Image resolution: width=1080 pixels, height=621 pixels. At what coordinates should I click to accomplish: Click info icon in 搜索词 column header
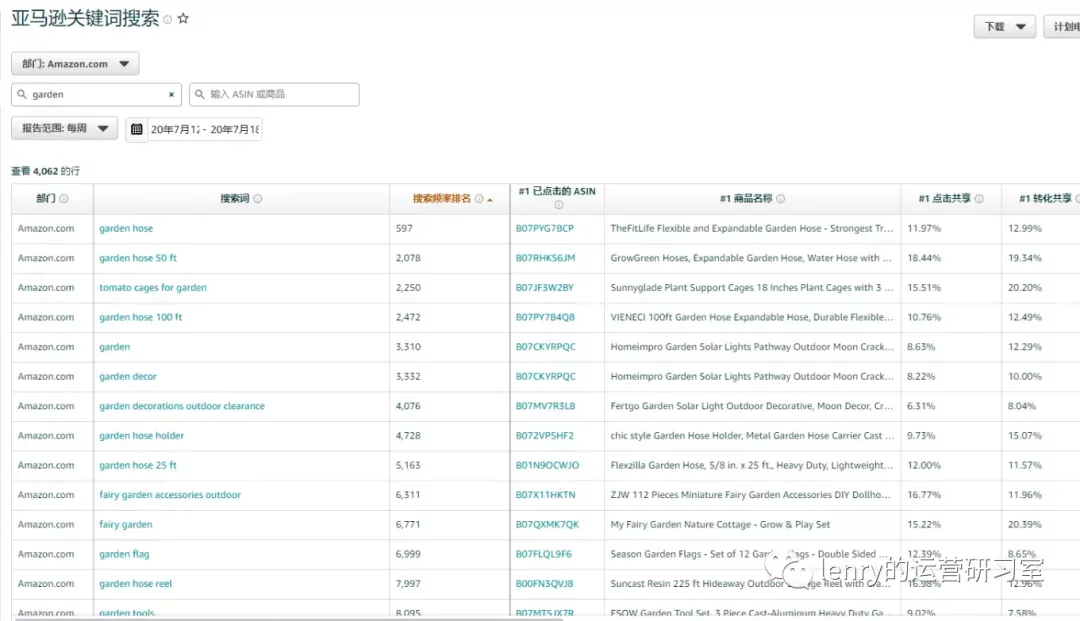point(258,198)
